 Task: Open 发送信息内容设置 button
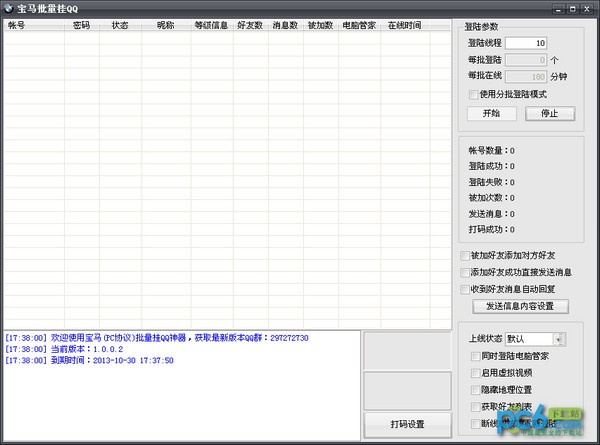point(520,306)
